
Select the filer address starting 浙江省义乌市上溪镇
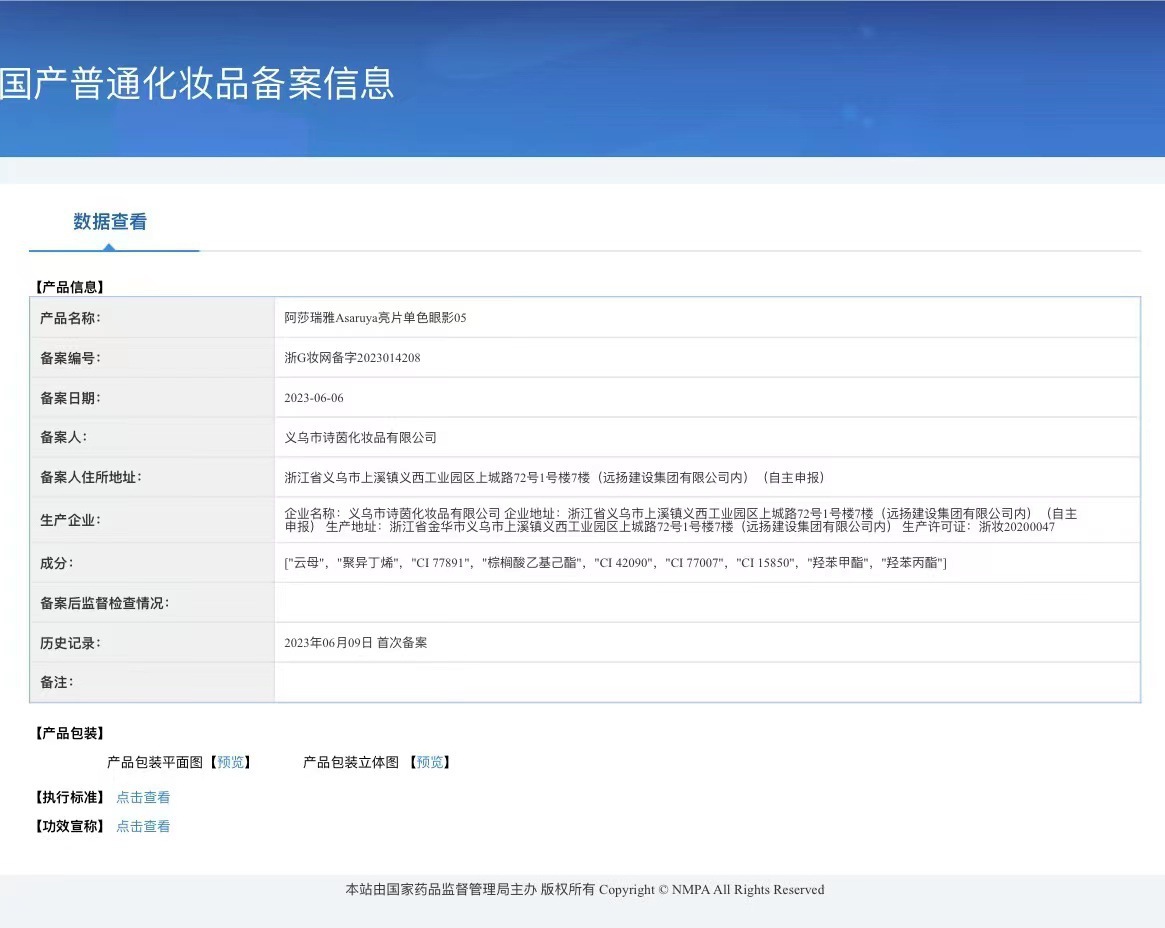[554, 478]
